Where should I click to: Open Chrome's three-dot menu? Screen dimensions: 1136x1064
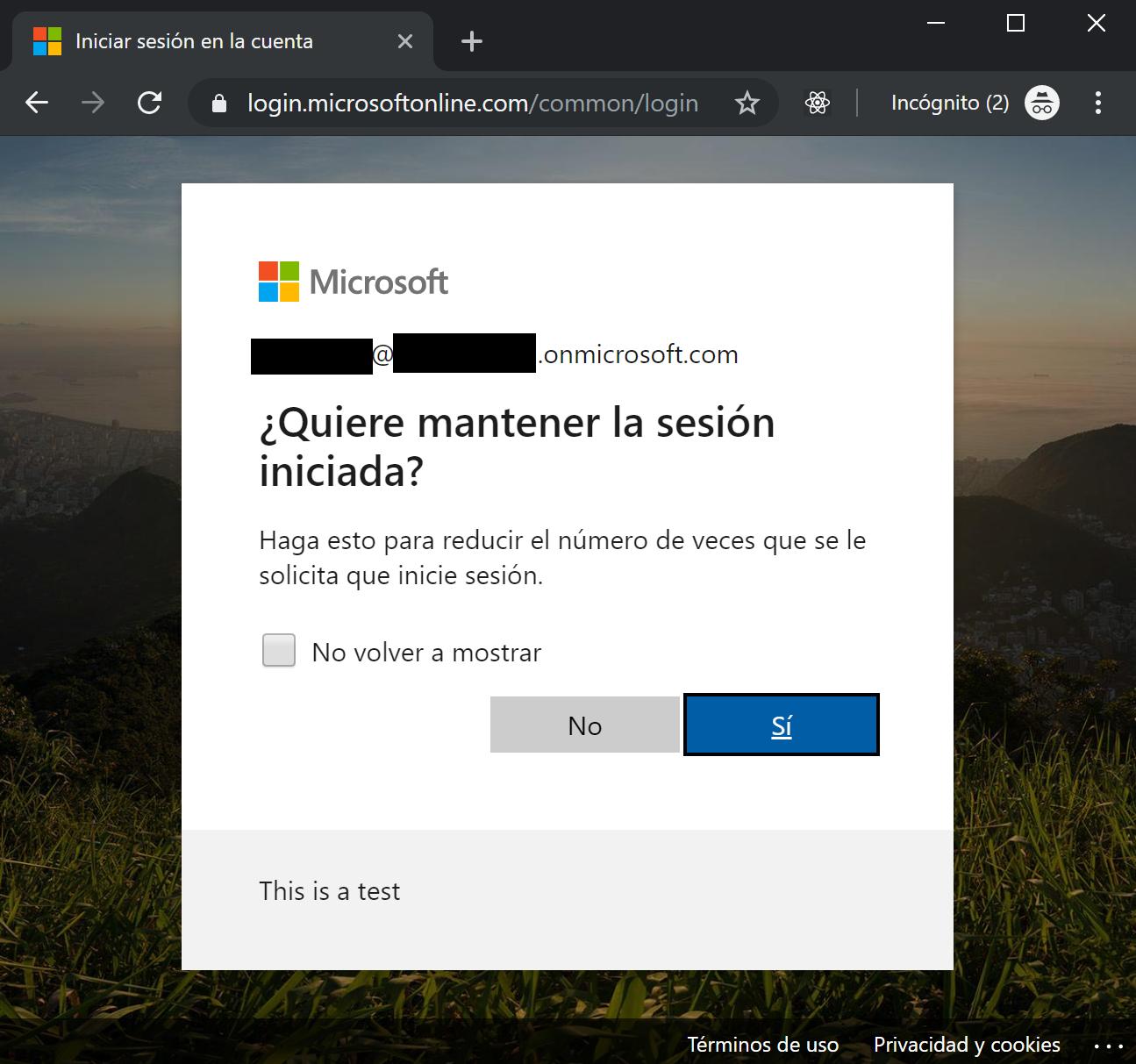point(1097,104)
